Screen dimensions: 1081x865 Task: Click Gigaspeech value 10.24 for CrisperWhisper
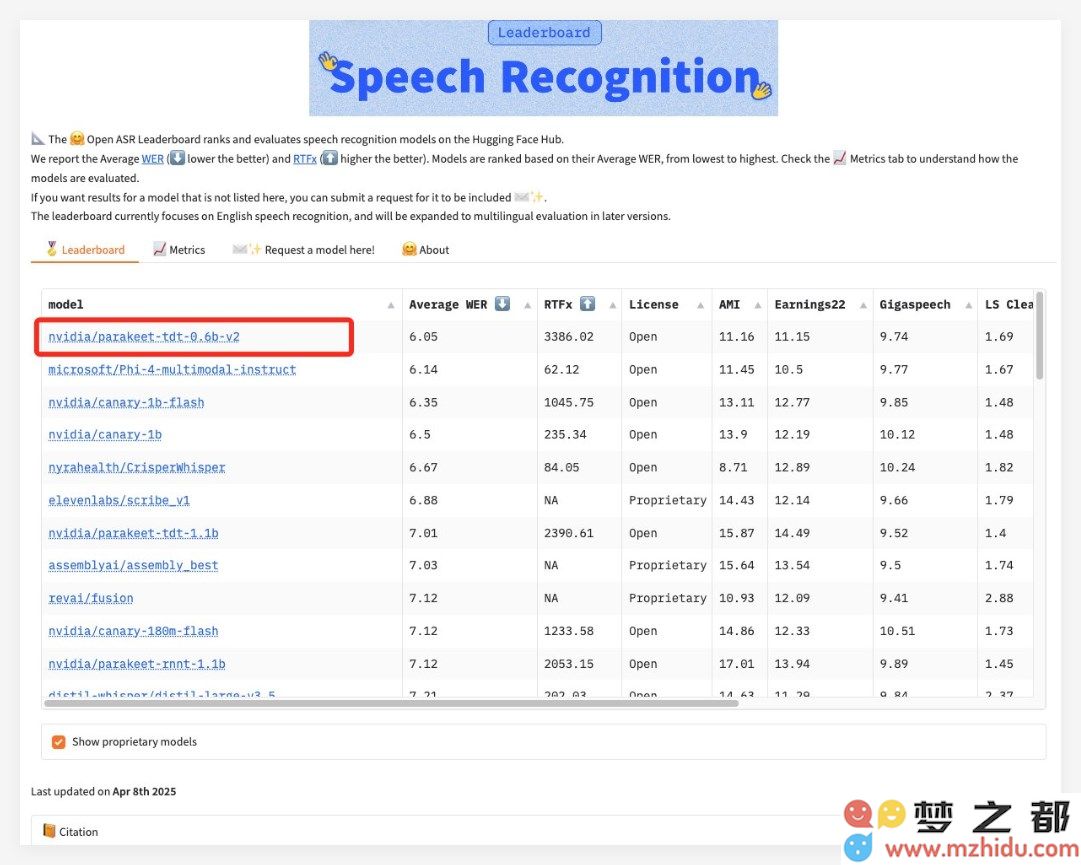click(897, 467)
